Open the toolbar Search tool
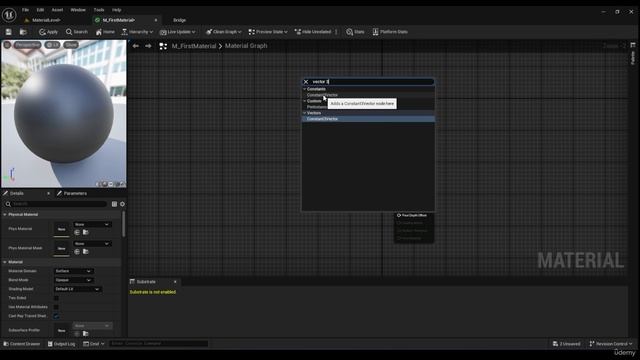 click(77, 32)
